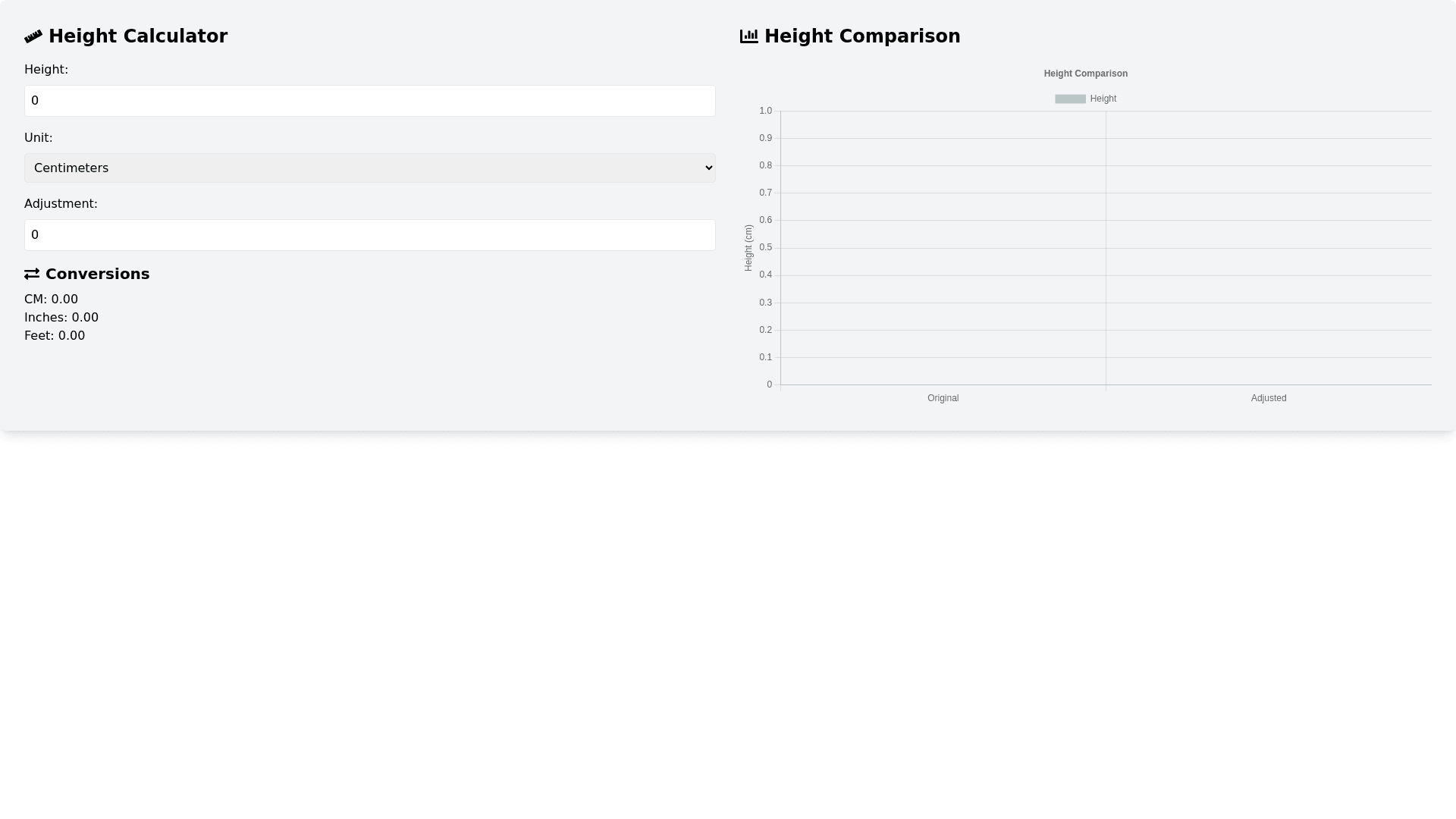This screenshot has width=1456, height=819.
Task: Click the Conversions heading text
Action: (x=97, y=274)
